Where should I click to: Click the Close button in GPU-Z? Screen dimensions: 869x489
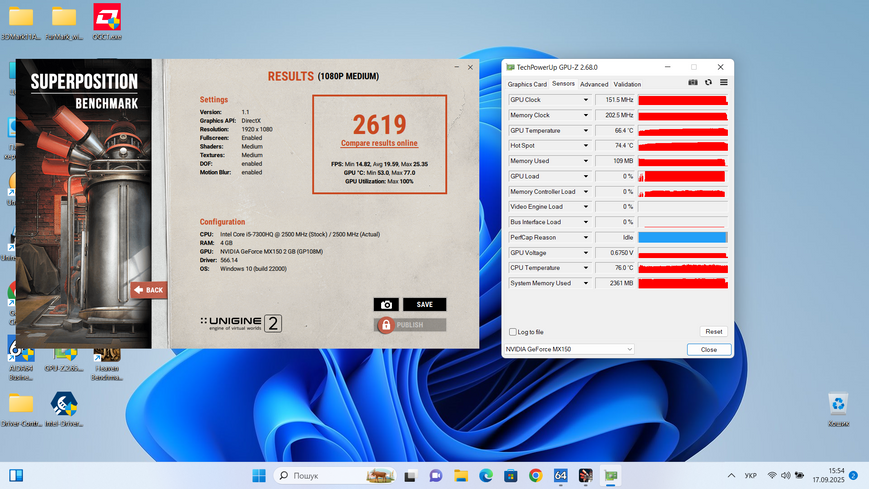(709, 350)
